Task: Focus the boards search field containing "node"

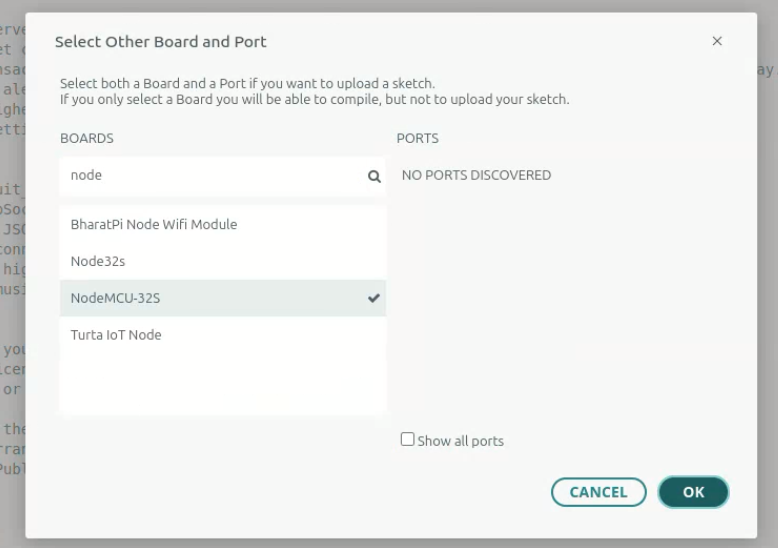Action: click(210, 175)
